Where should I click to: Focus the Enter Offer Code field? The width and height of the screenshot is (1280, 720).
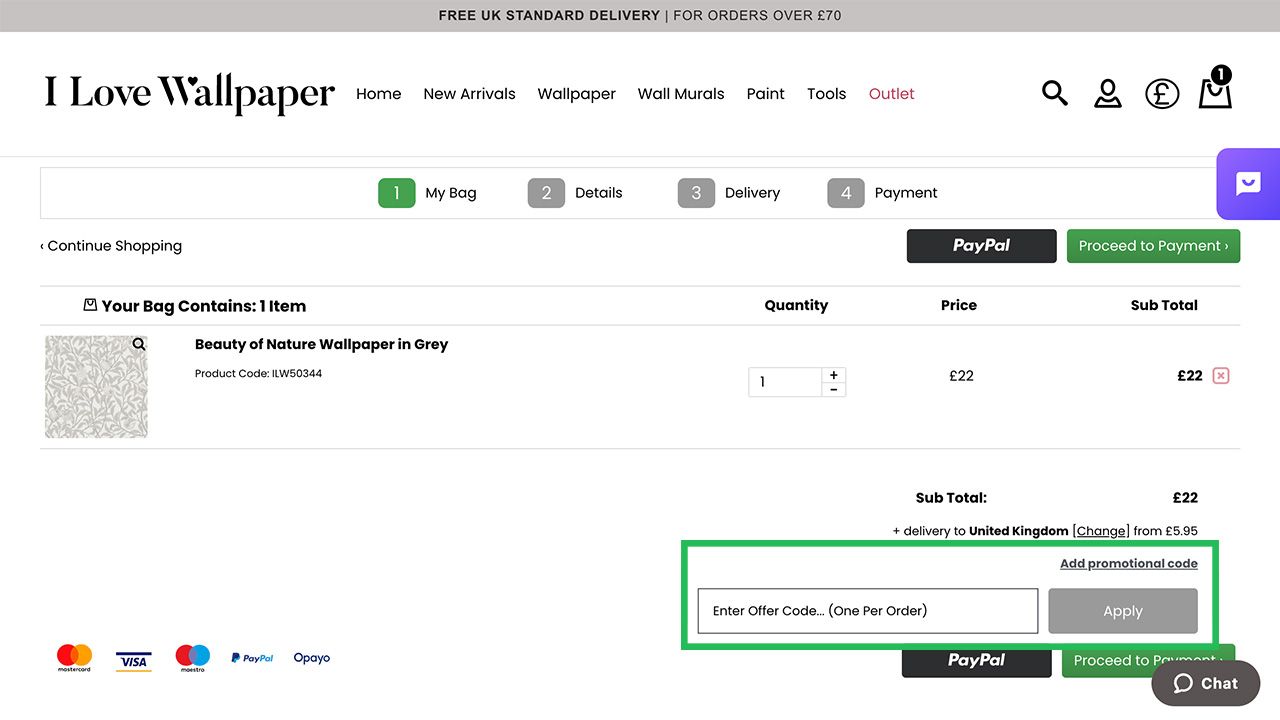(x=868, y=611)
